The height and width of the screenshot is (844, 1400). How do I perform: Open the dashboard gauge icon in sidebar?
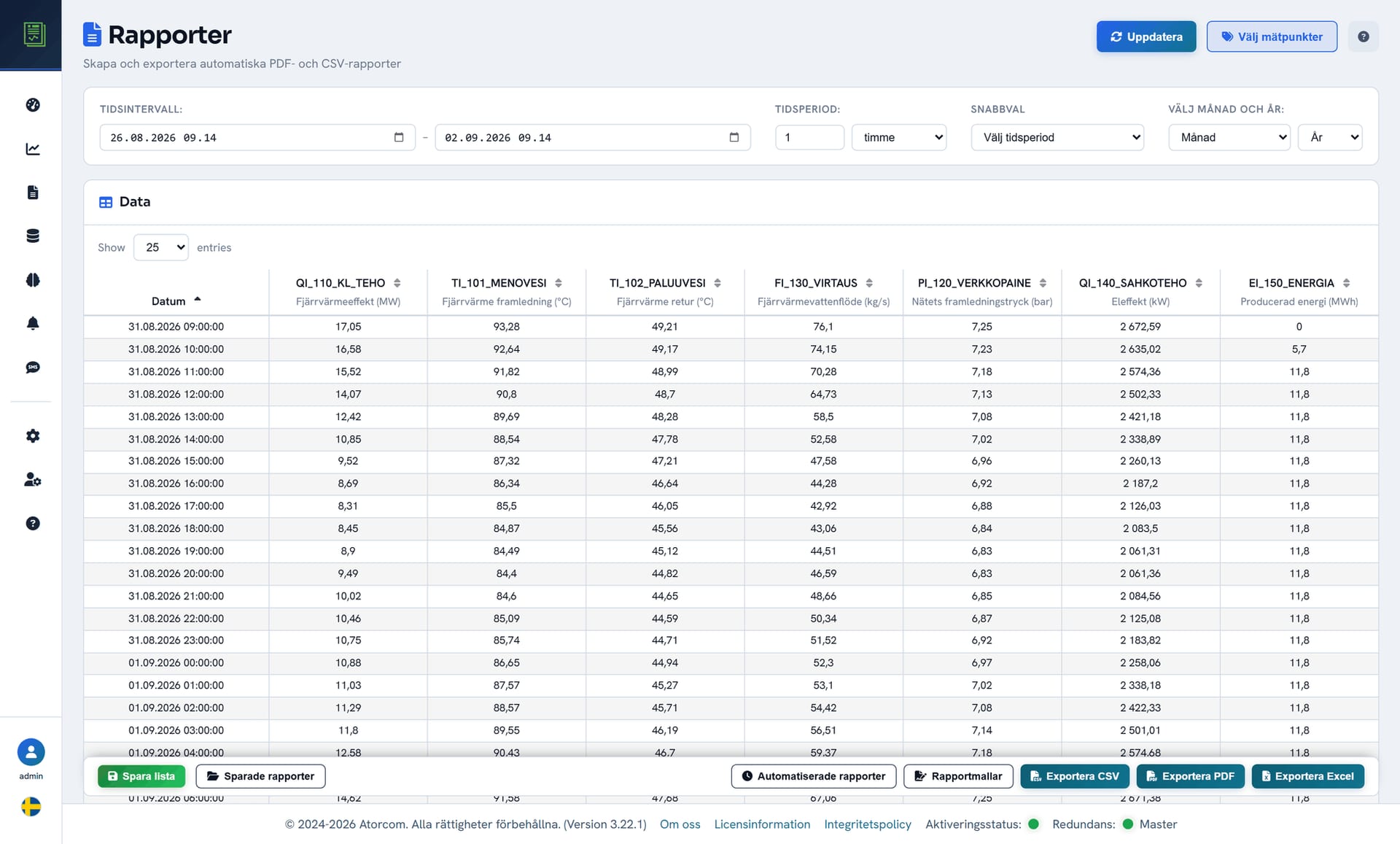pyautogui.click(x=33, y=105)
